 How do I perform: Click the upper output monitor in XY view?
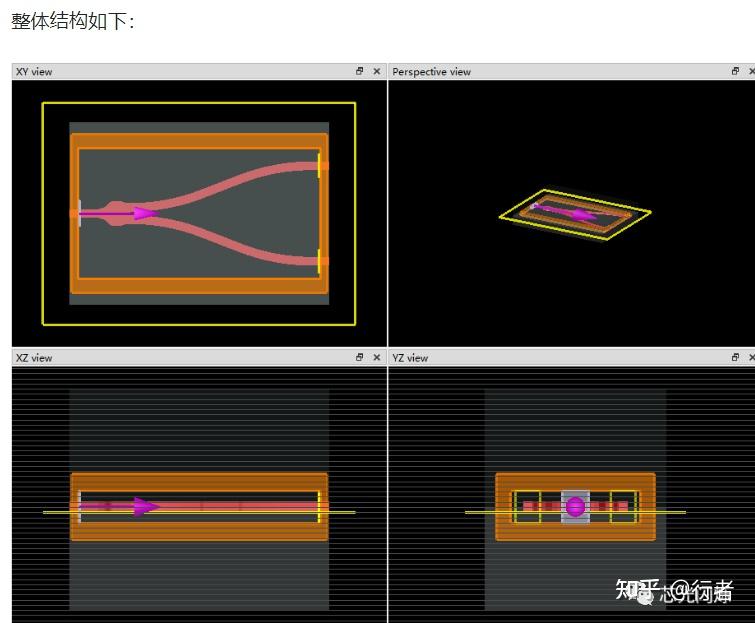pos(319,166)
